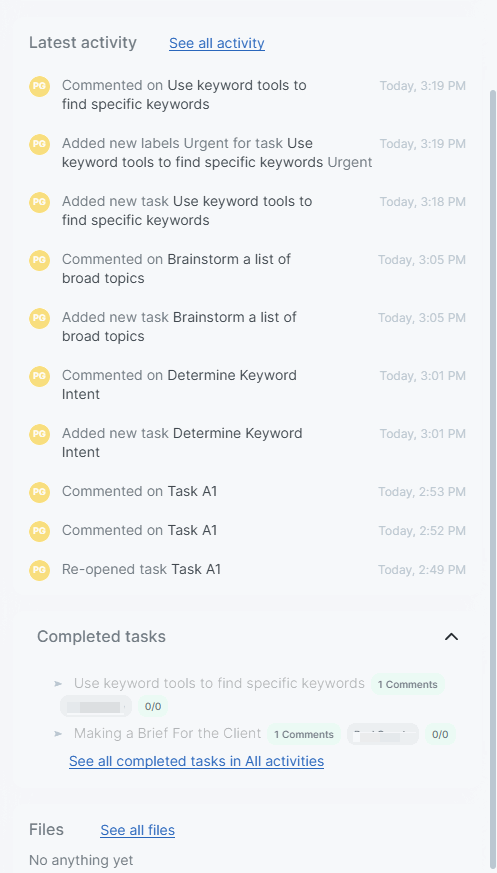The width and height of the screenshot is (497, 873).
Task: Open See all activity link
Action: tap(216, 43)
